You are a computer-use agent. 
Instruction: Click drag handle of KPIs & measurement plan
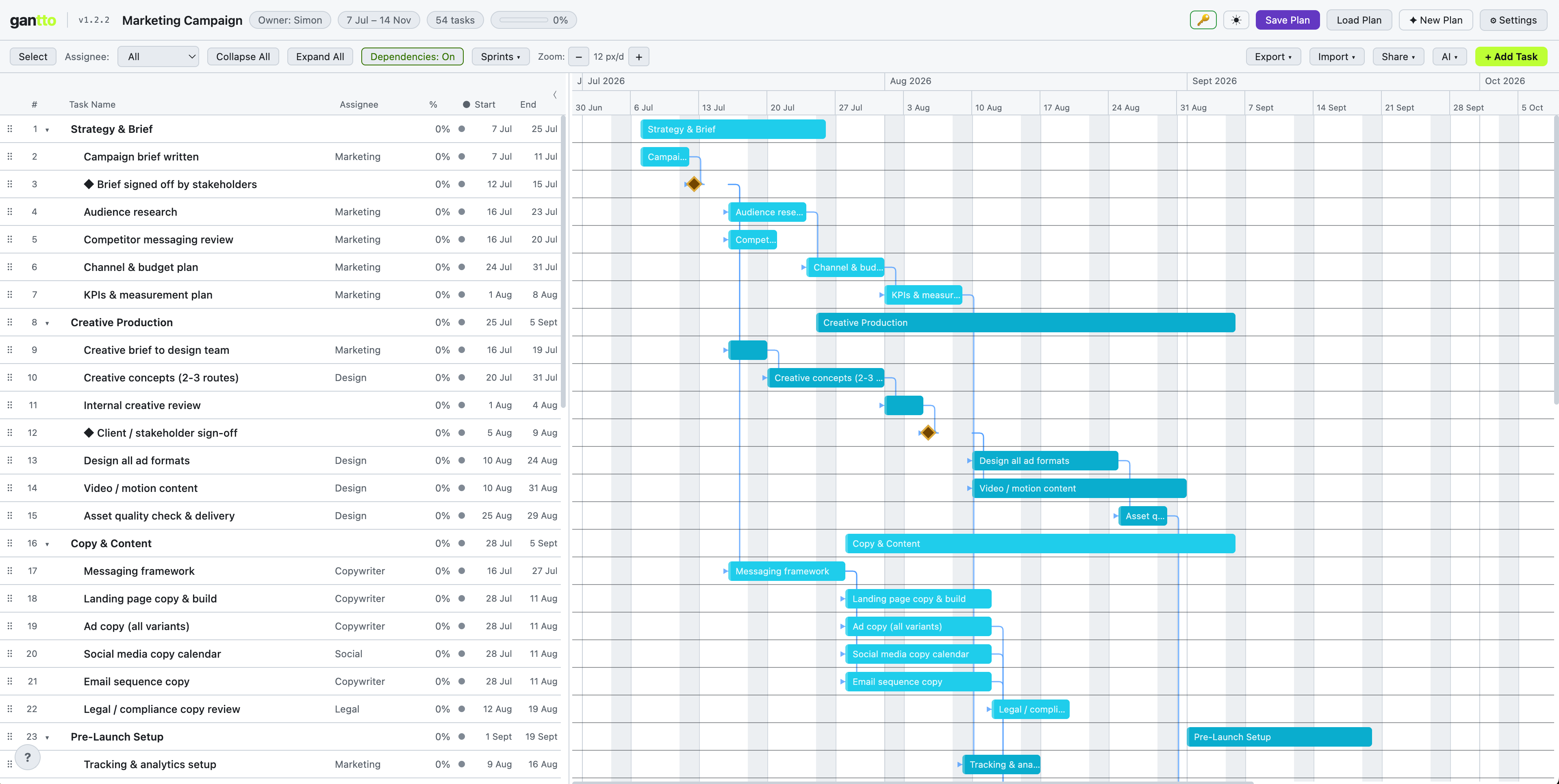click(10, 295)
